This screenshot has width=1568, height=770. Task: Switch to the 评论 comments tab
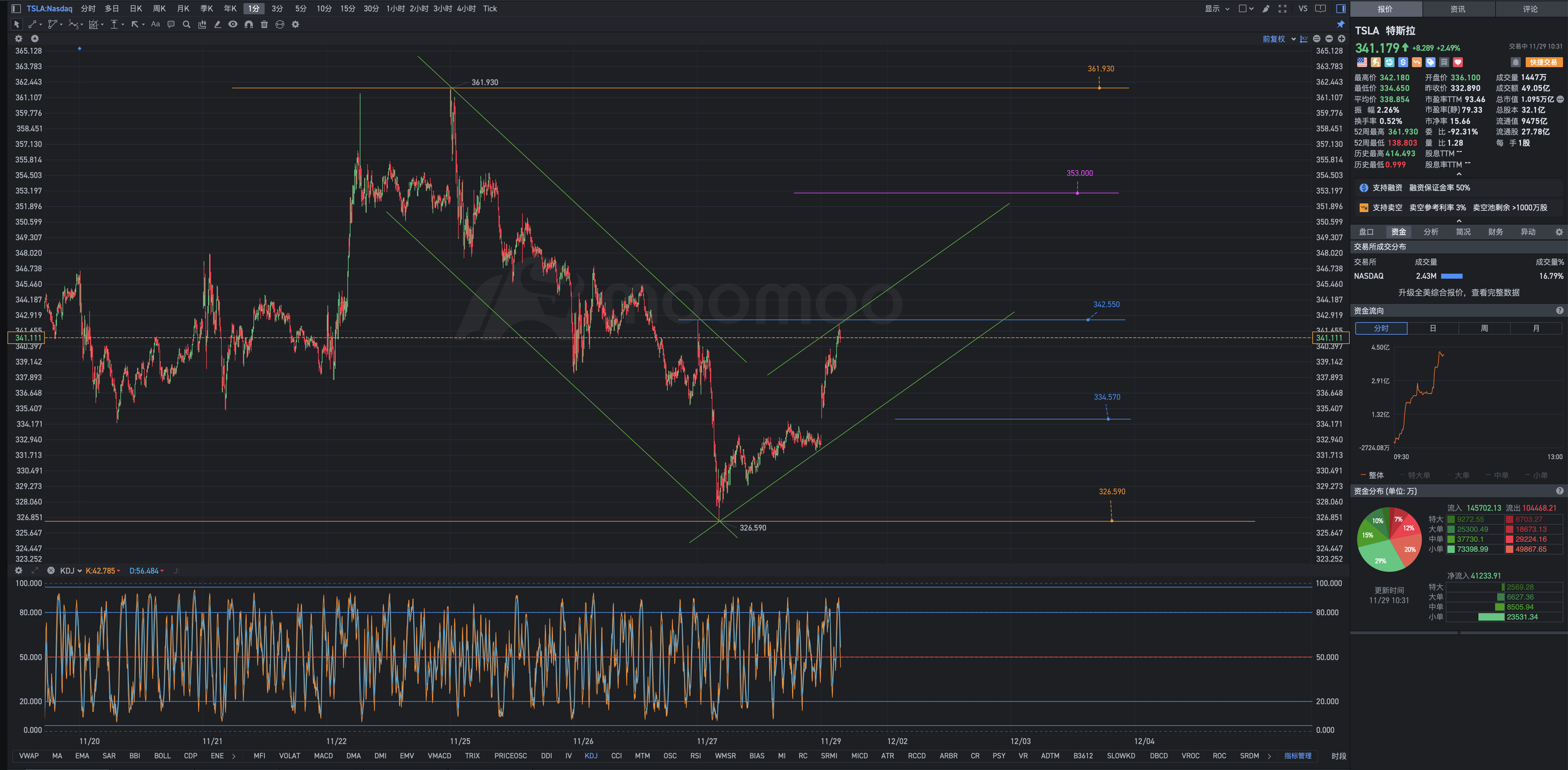pyautogui.click(x=1530, y=9)
